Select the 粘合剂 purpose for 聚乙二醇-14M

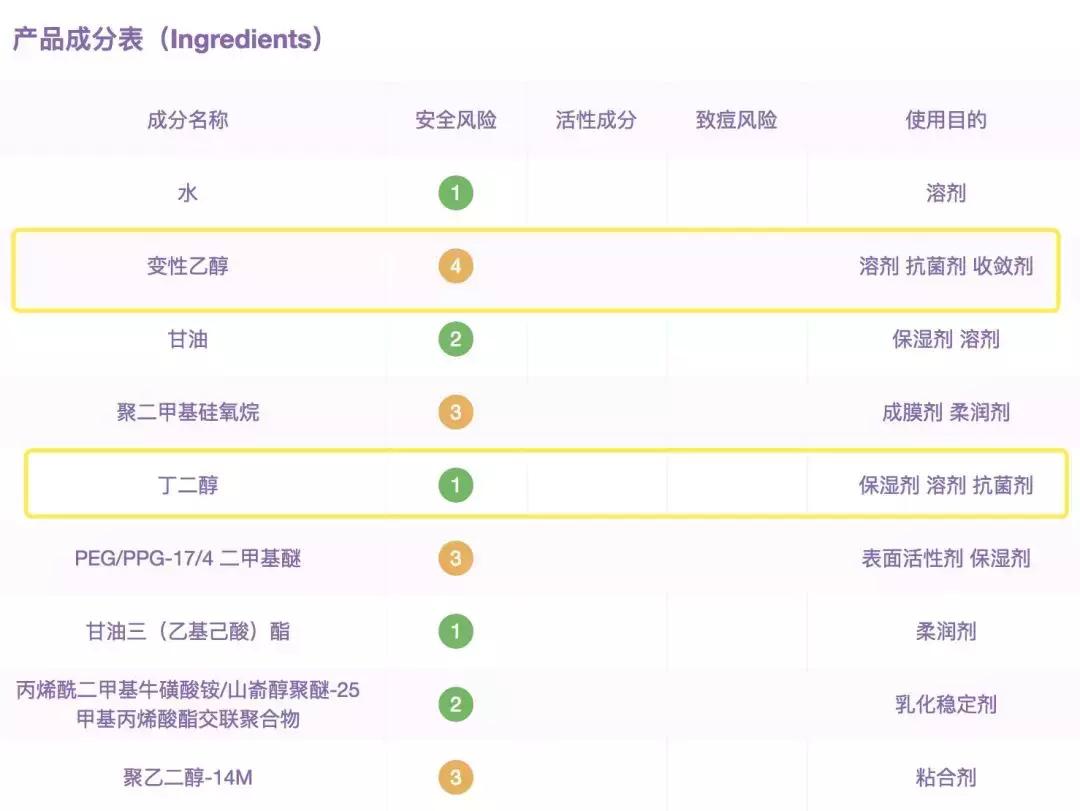click(946, 777)
